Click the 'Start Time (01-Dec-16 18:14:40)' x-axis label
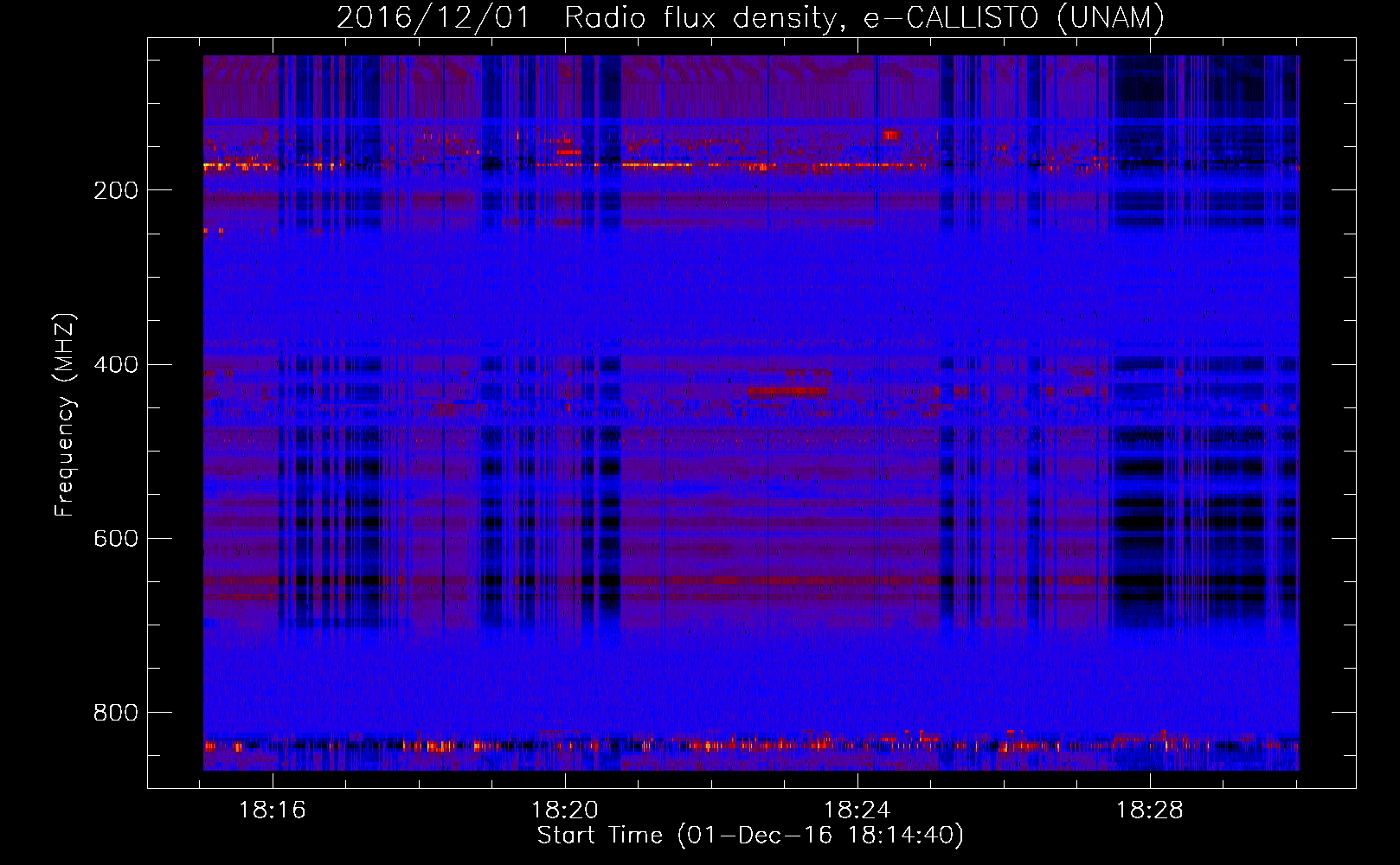Screen dimensions: 1400x865 point(750,836)
